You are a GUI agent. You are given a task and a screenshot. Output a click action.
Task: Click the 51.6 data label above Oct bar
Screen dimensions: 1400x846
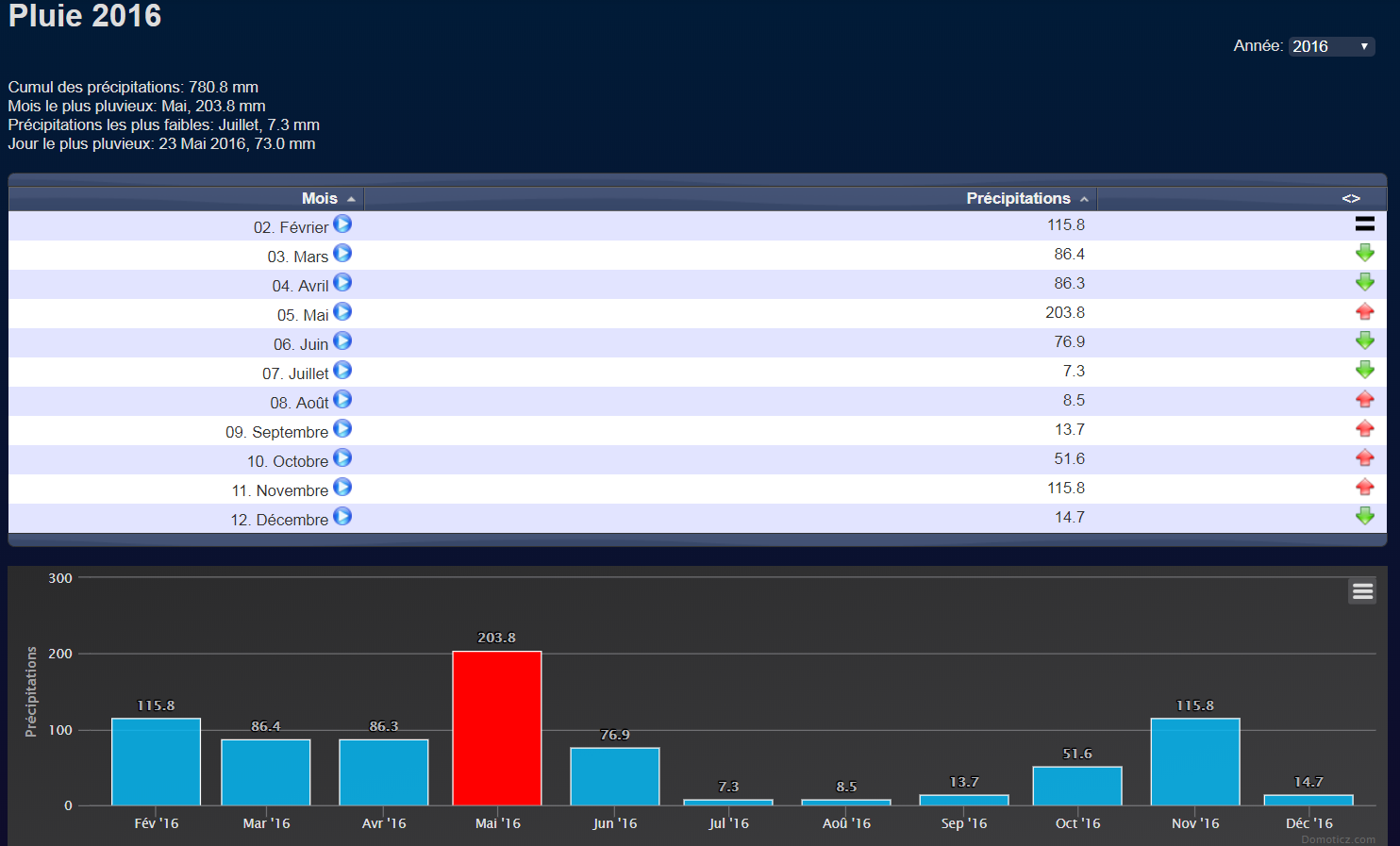(x=1077, y=754)
